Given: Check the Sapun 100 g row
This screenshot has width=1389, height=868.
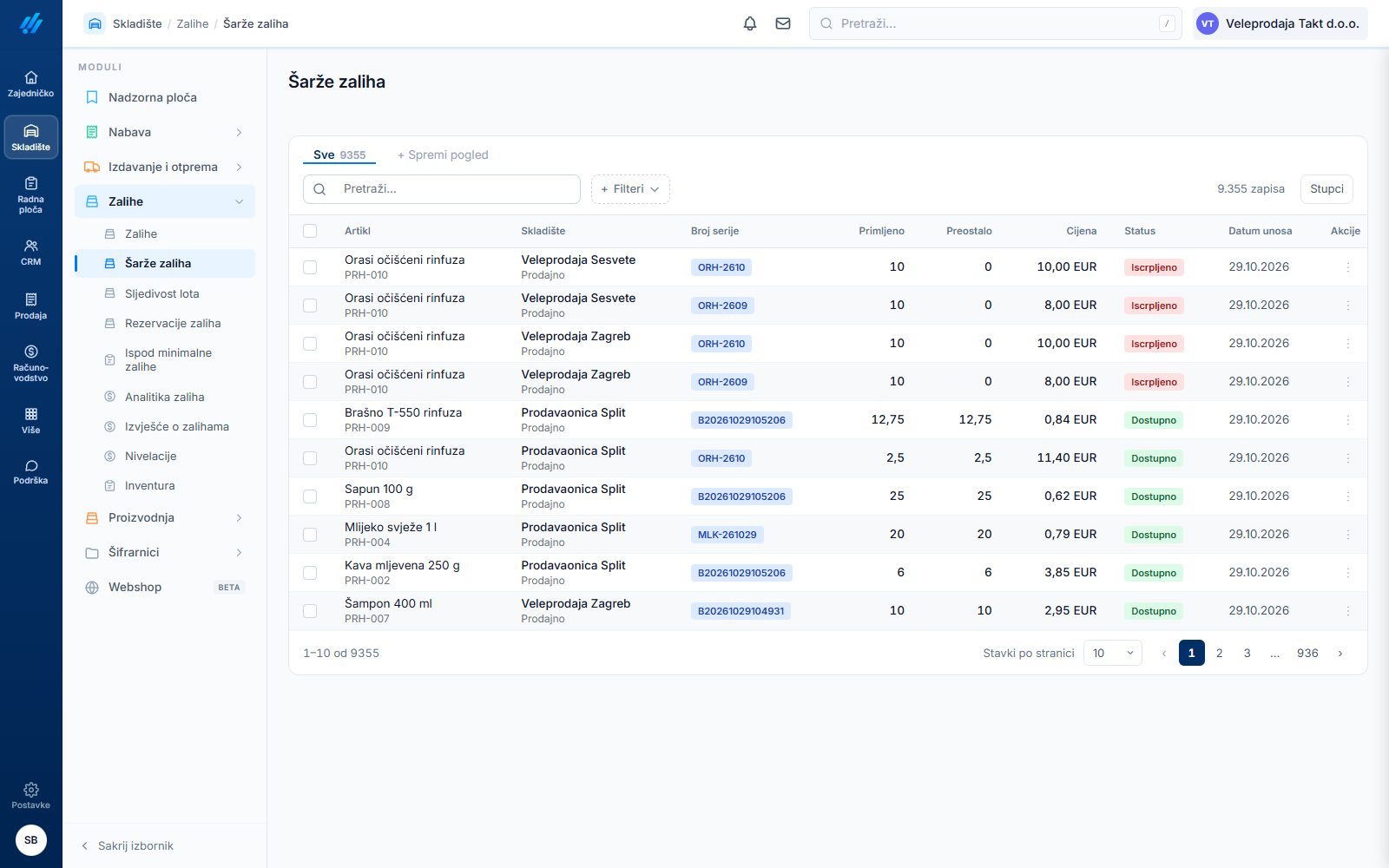Looking at the screenshot, I should [x=310, y=496].
